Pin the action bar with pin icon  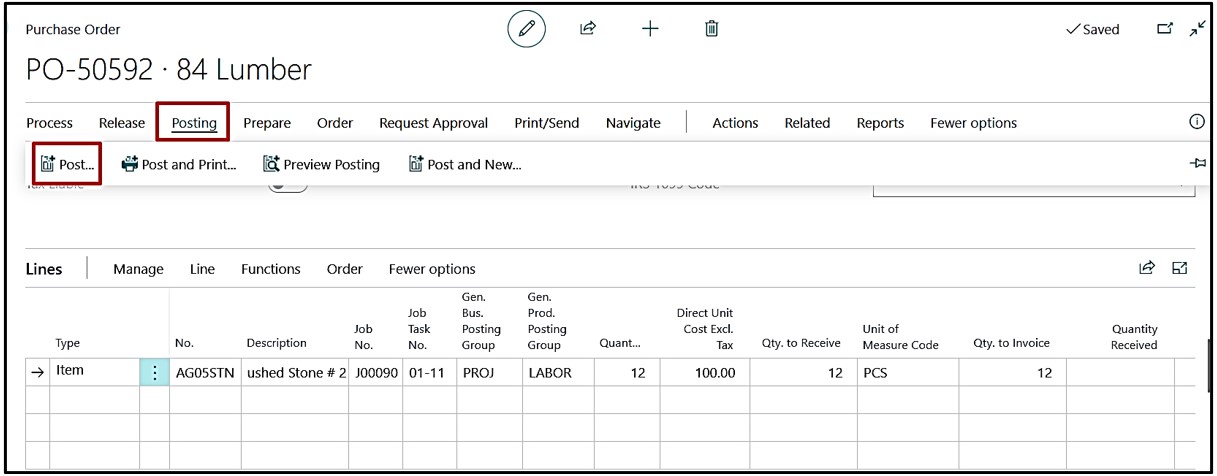coord(1198,164)
